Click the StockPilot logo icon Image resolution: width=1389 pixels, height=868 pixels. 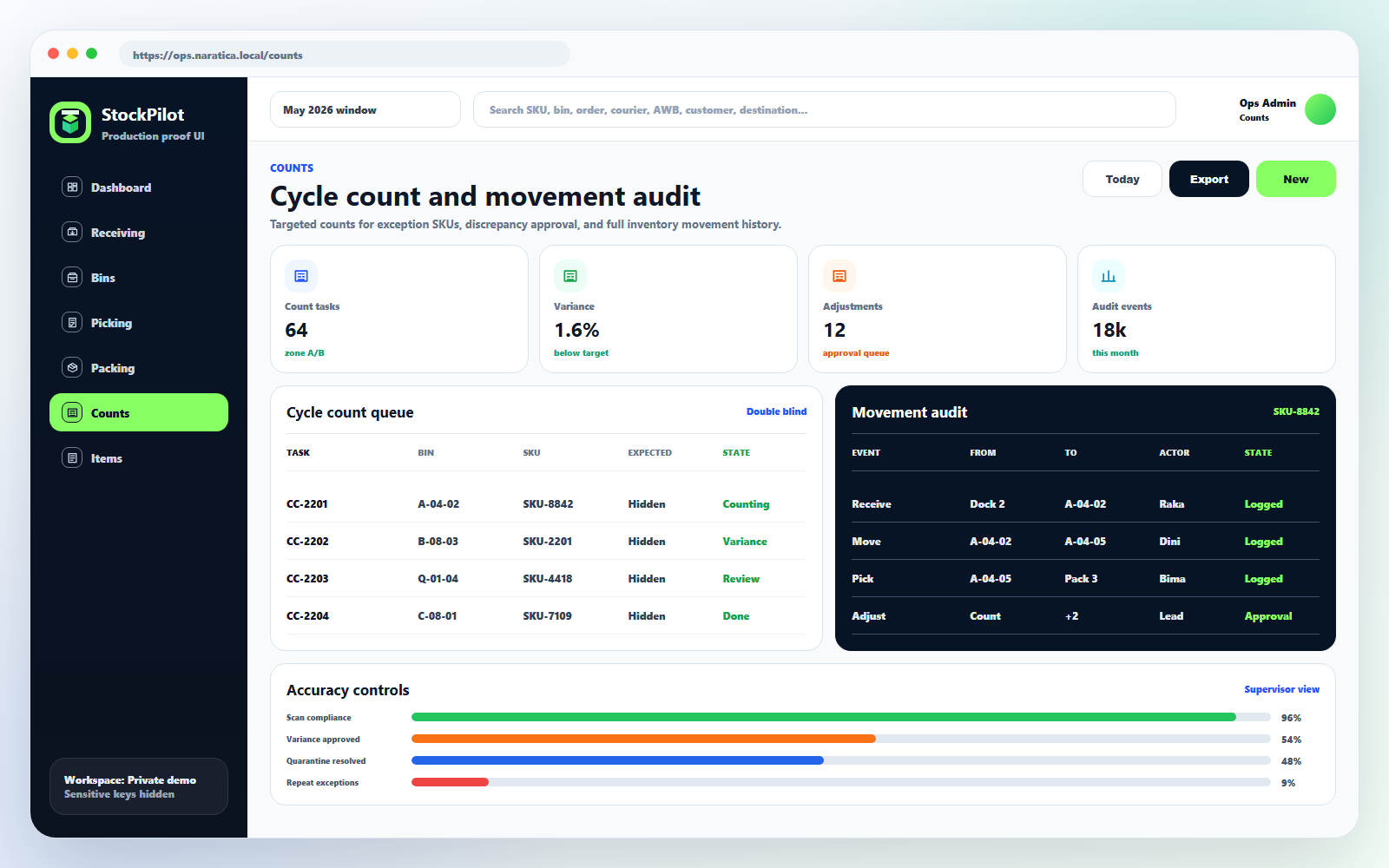click(x=70, y=122)
